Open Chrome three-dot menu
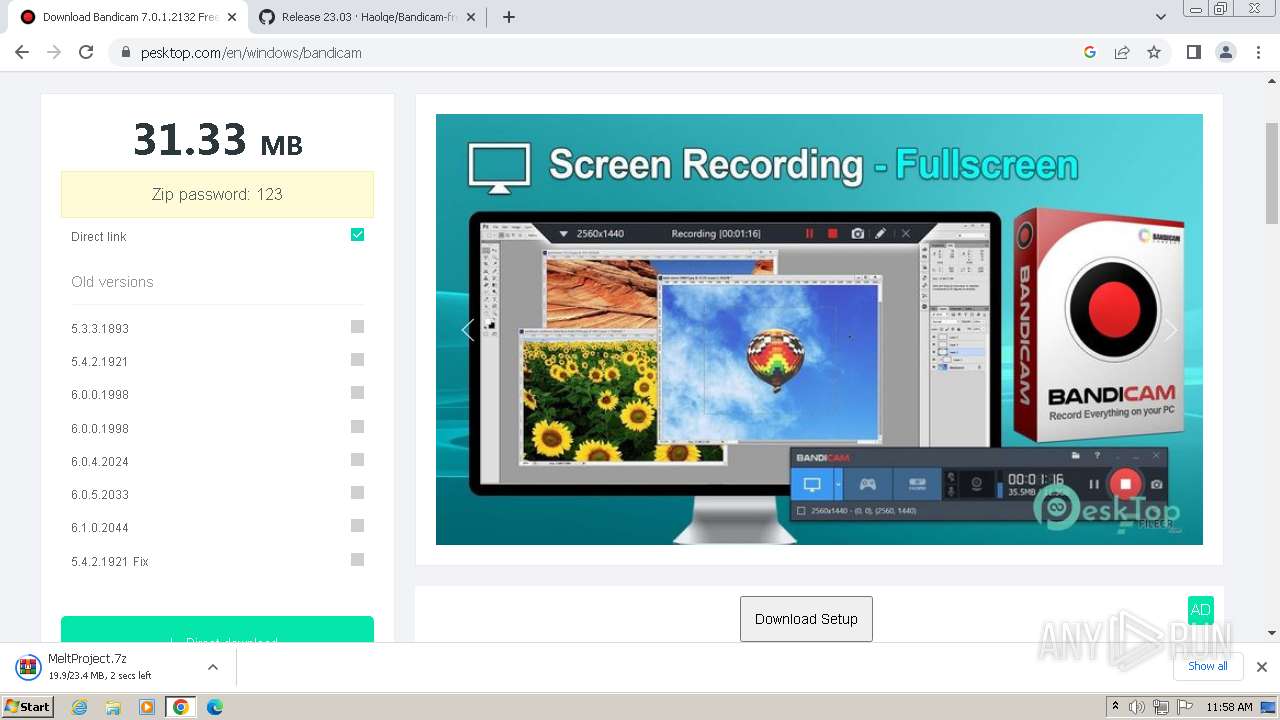 pyautogui.click(x=1258, y=52)
